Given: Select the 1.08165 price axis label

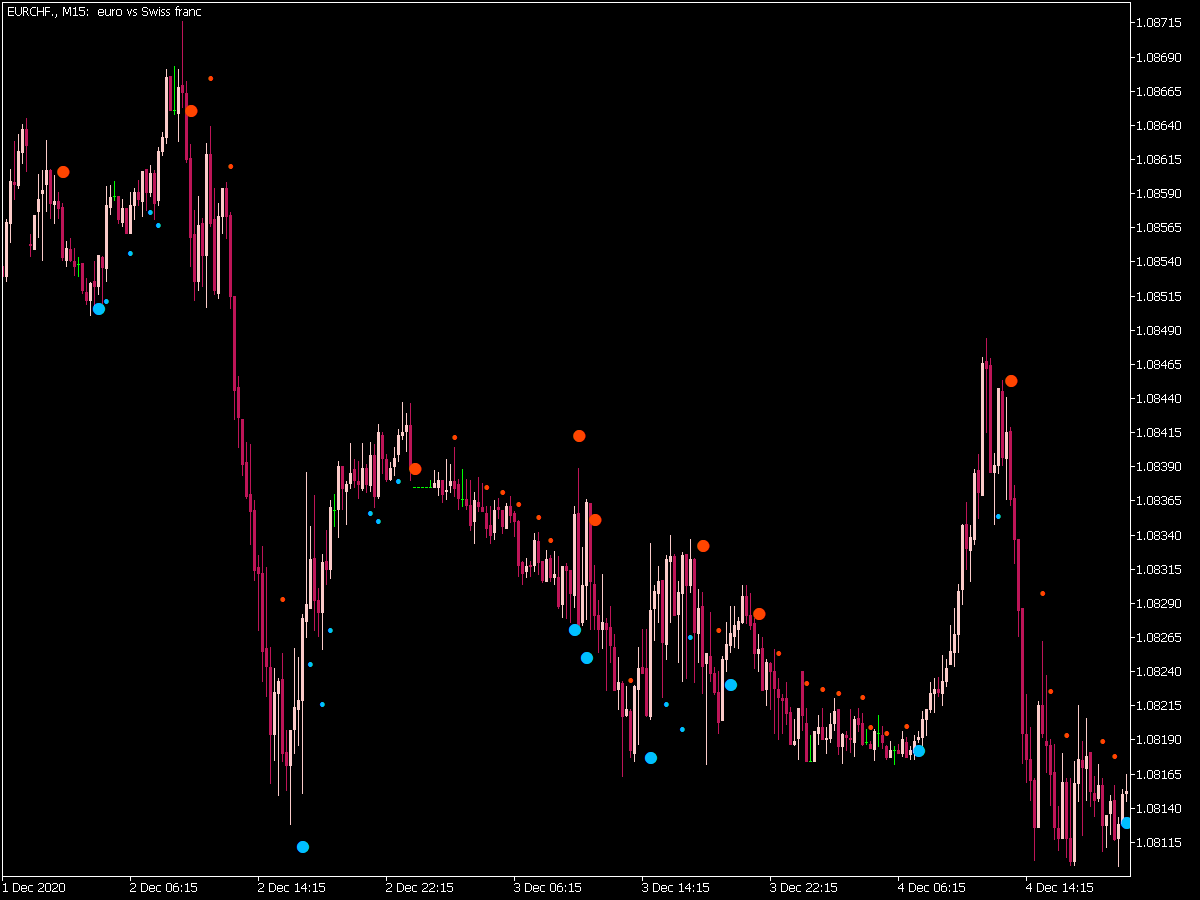Looking at the screenshot, I should [1160, 774].
